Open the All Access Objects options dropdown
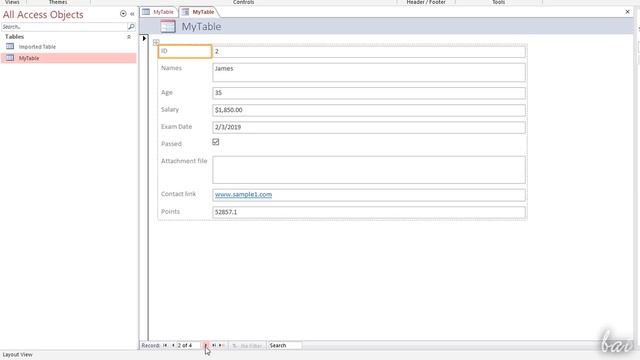Image resolution: width=640 pixels, height=360 pixels. point(123,14)
